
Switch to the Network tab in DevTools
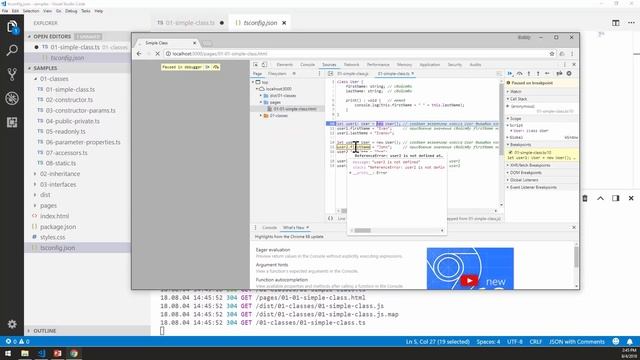(x=351, y=64)
